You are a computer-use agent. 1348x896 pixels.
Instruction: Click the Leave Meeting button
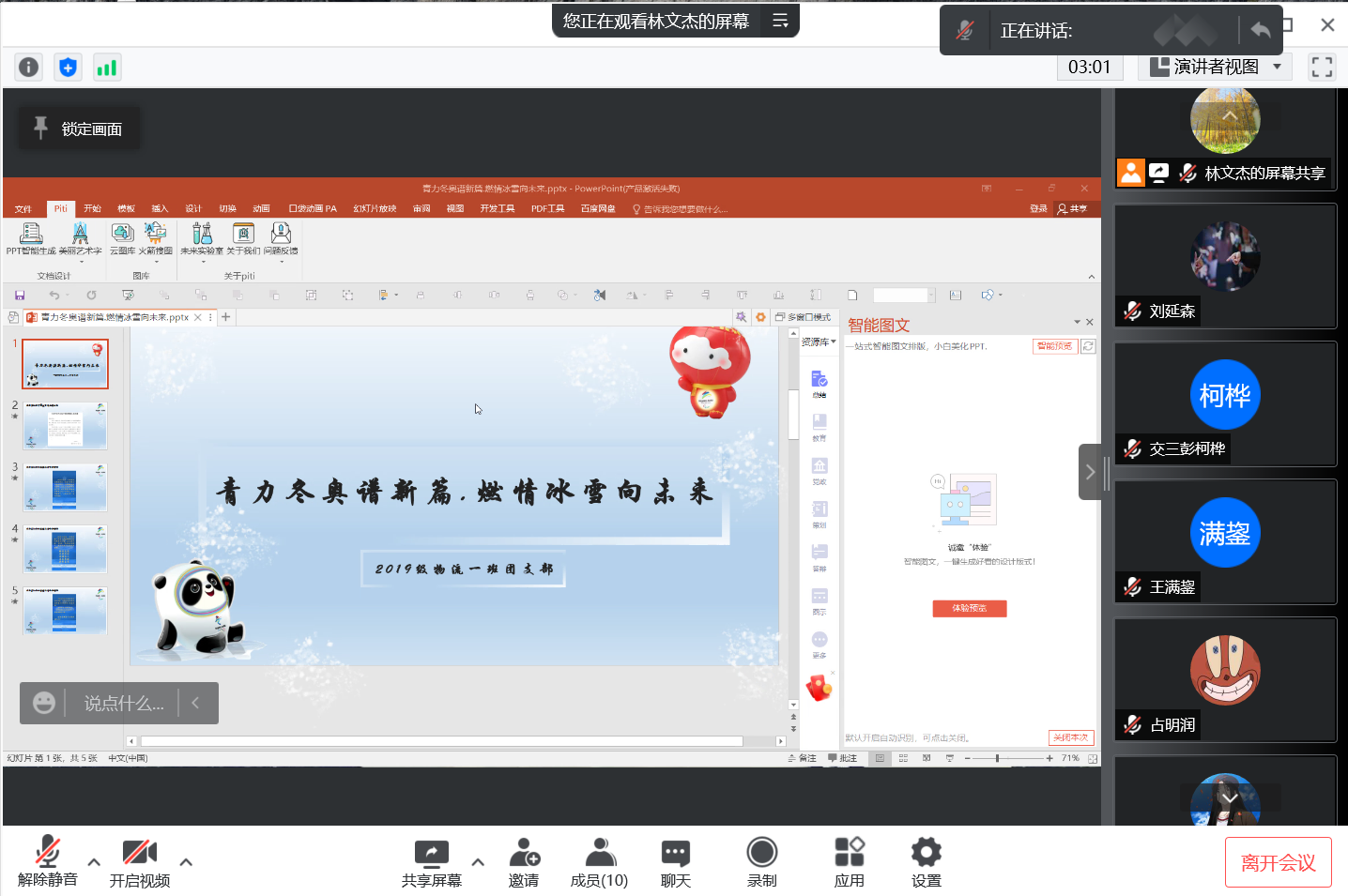[1278, 862]
